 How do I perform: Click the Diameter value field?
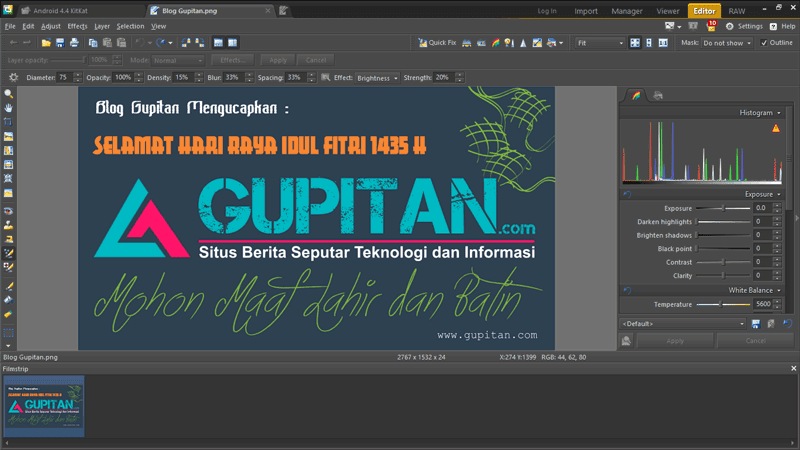point(65,78)
